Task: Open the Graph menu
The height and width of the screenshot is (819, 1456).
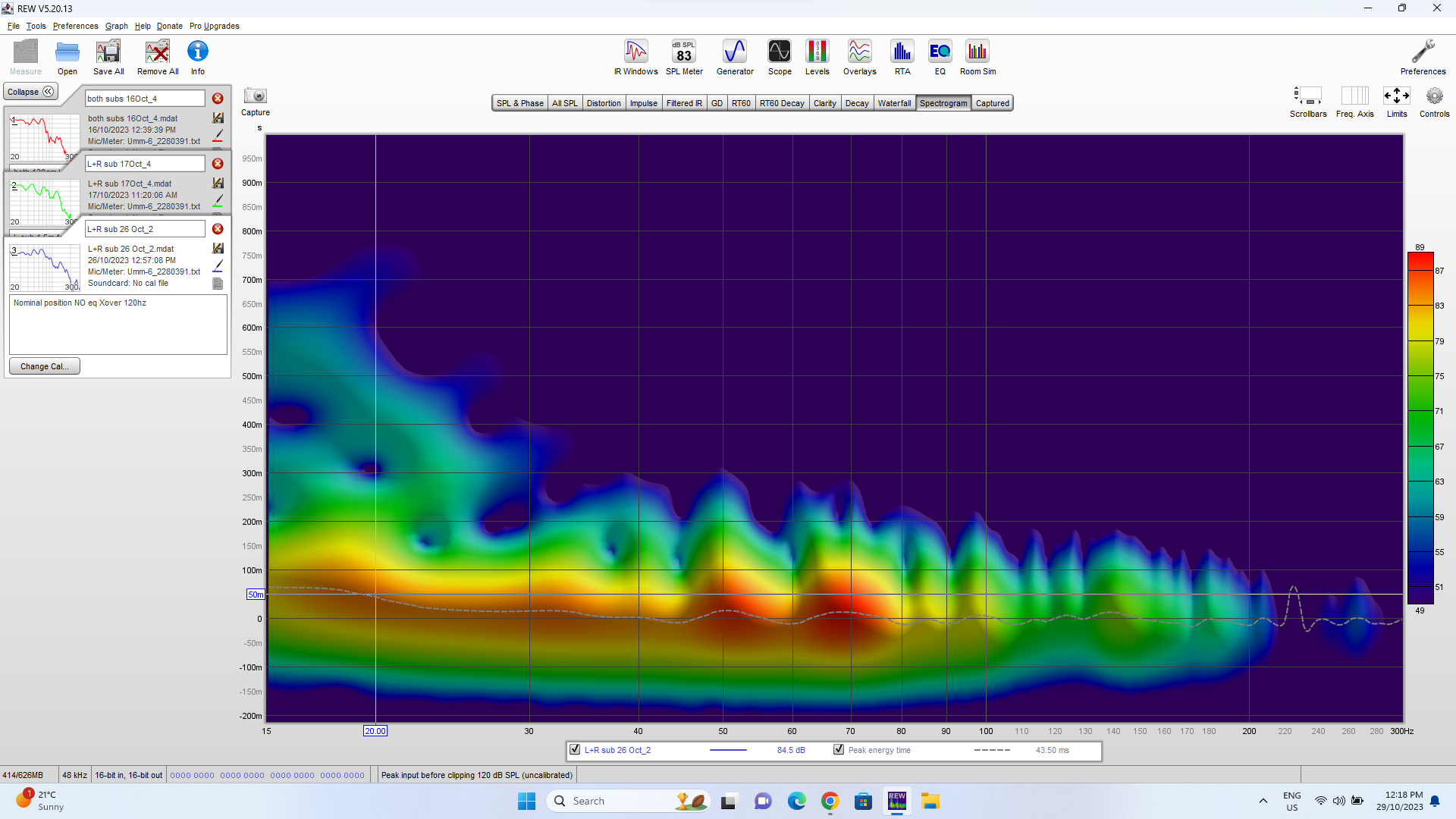Action: 116,25
